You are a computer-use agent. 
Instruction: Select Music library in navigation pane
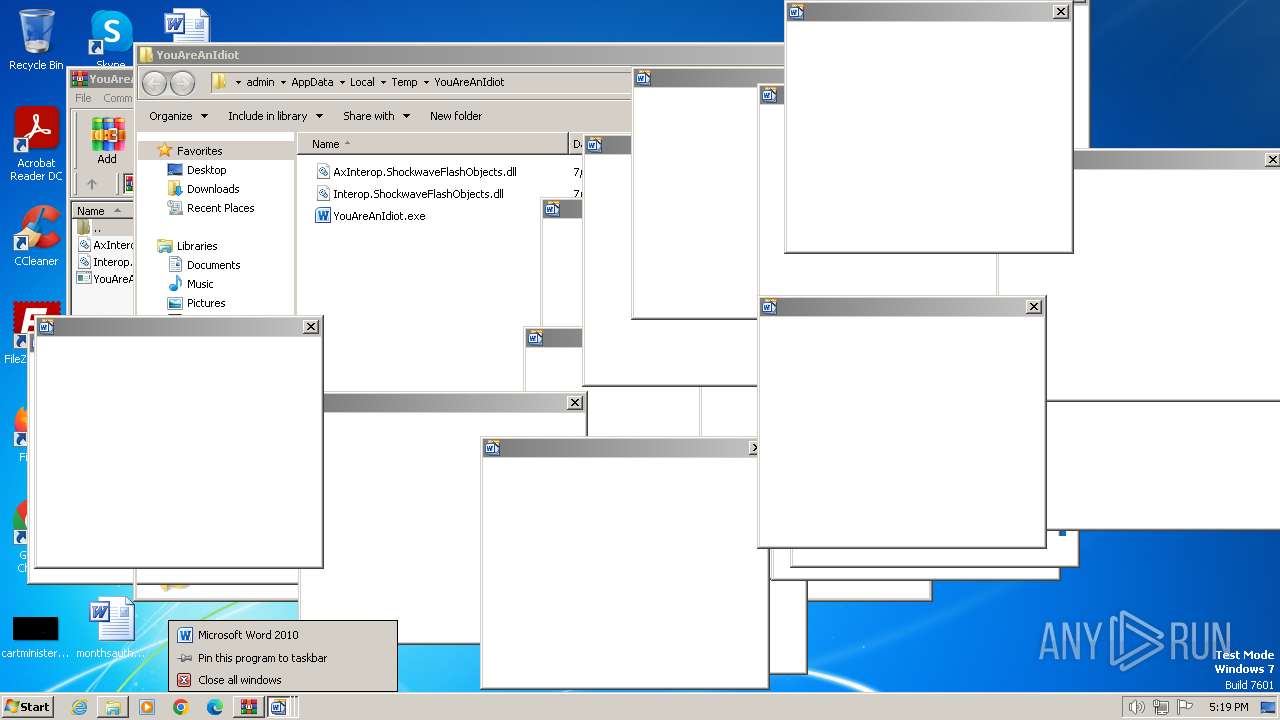[x=191, y=284]
